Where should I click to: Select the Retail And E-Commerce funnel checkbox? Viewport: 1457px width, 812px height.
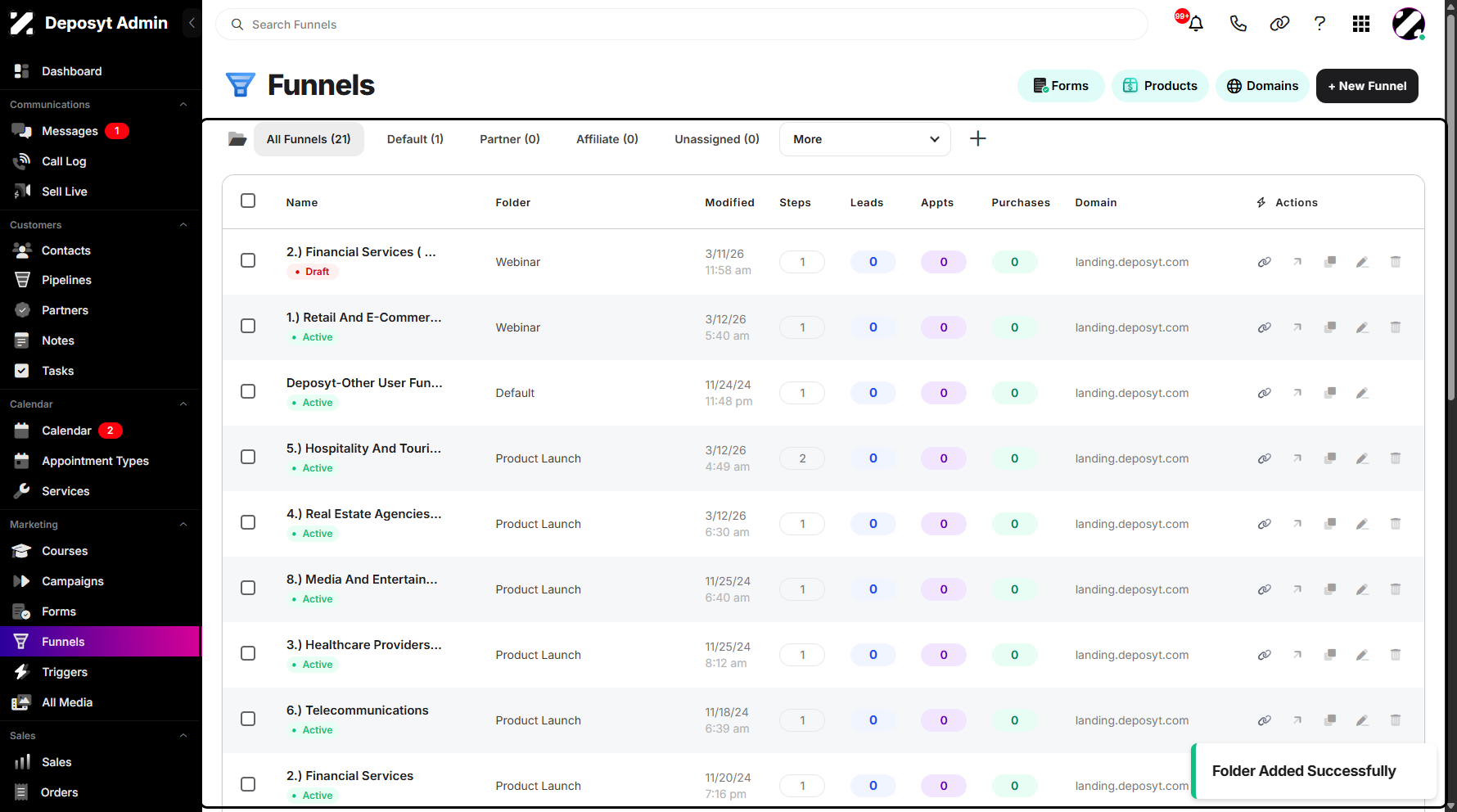point(248,326)
